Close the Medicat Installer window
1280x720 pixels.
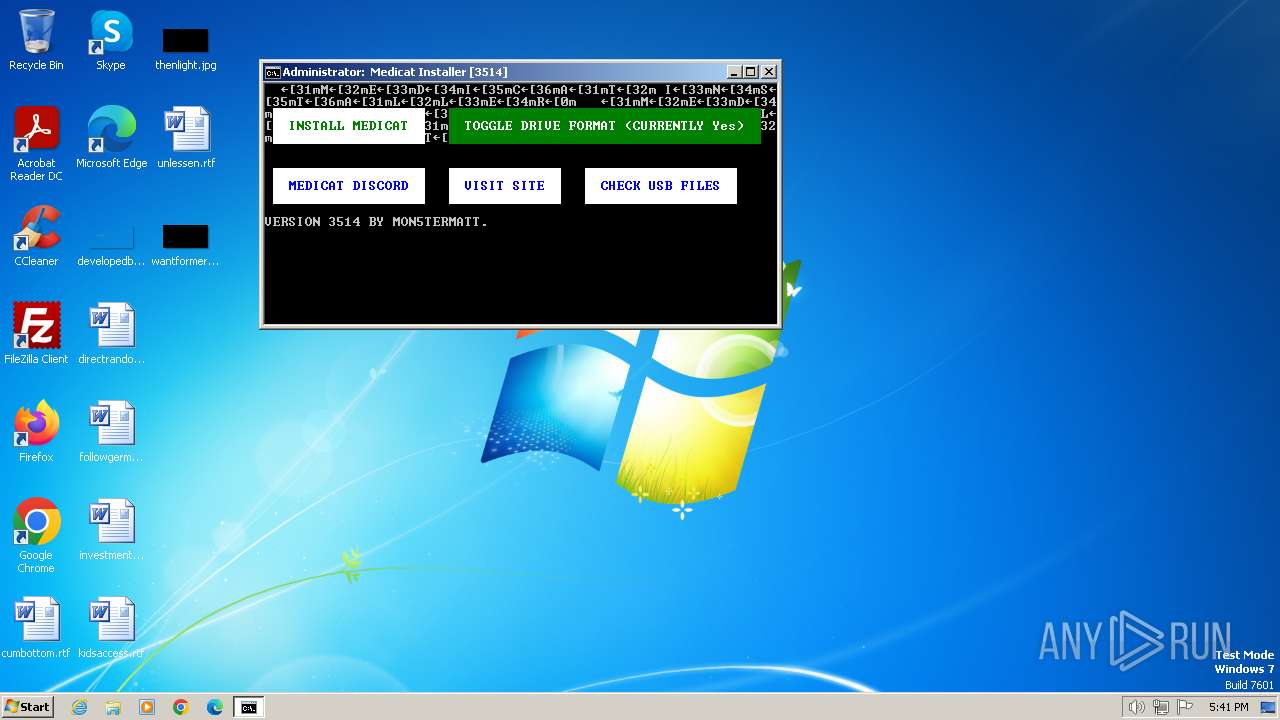[x=769, y=72]
